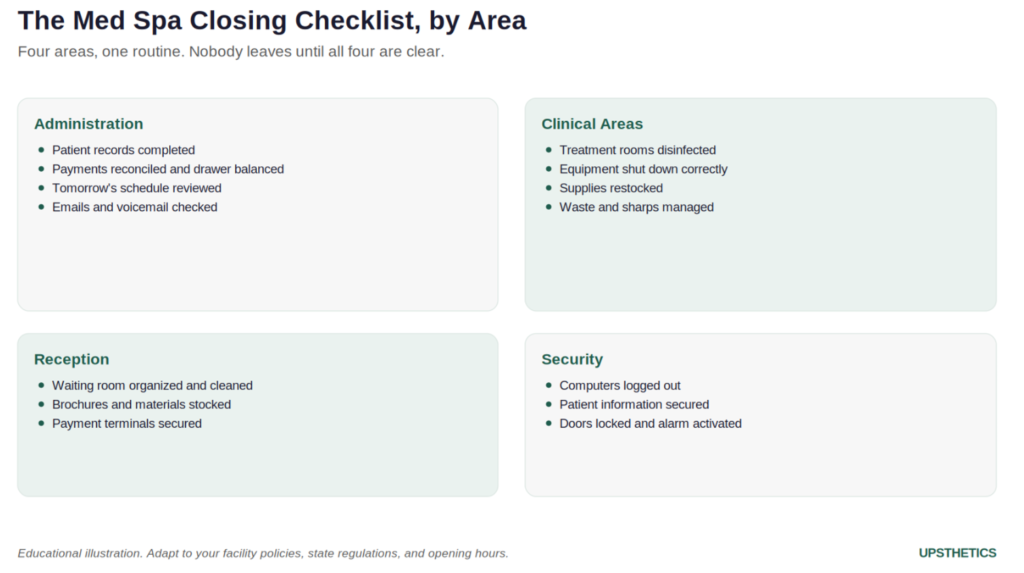This screenshot has width=1024, height=573.
Task: Click 'Doors locked and alarm activated' item
Action: [650, 423]
